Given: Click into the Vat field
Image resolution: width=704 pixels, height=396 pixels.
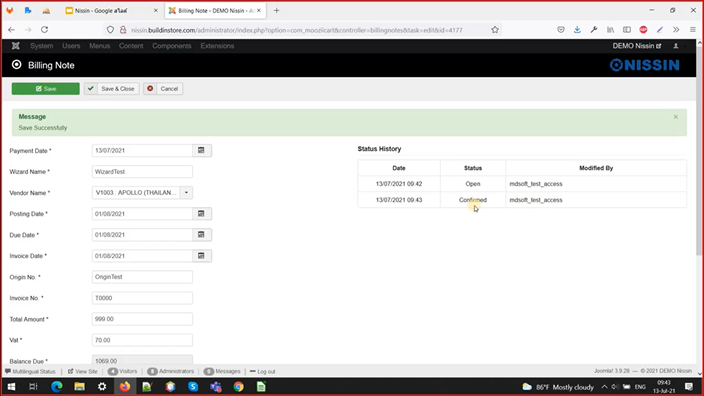Looking at the screenshot, I should click(142, 340).
